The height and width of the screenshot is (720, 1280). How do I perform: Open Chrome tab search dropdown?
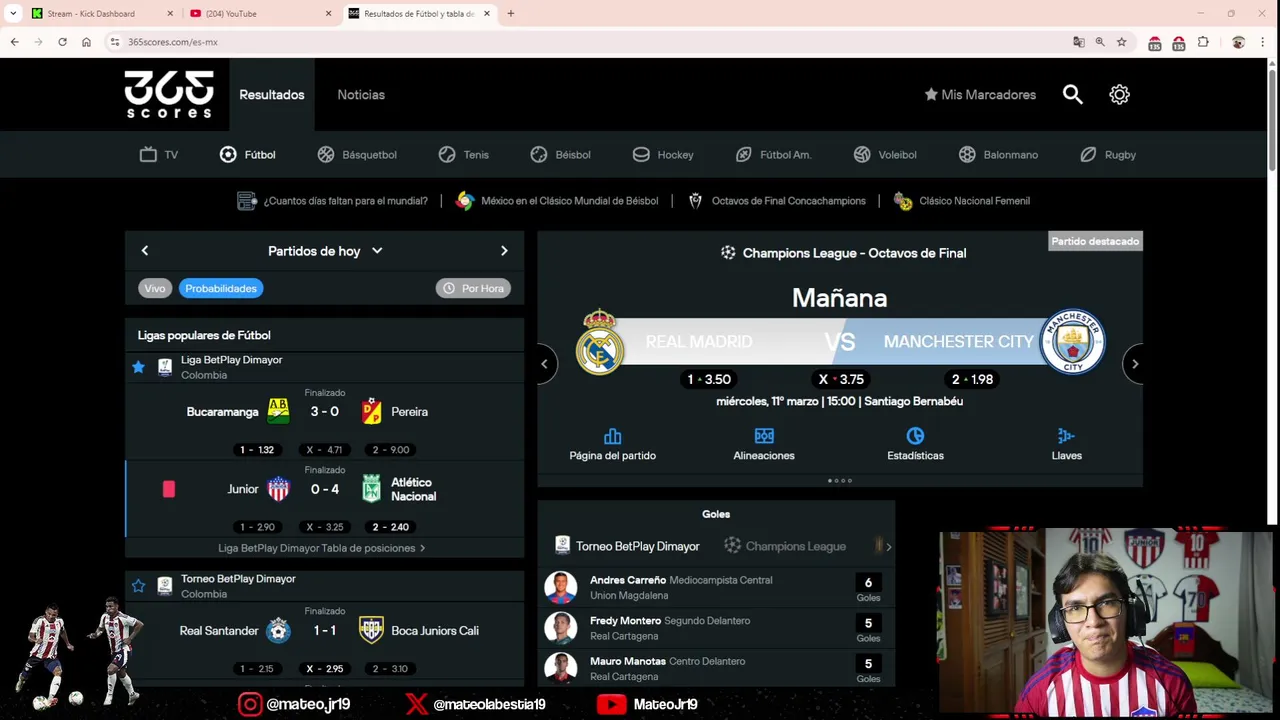[13, 13]
